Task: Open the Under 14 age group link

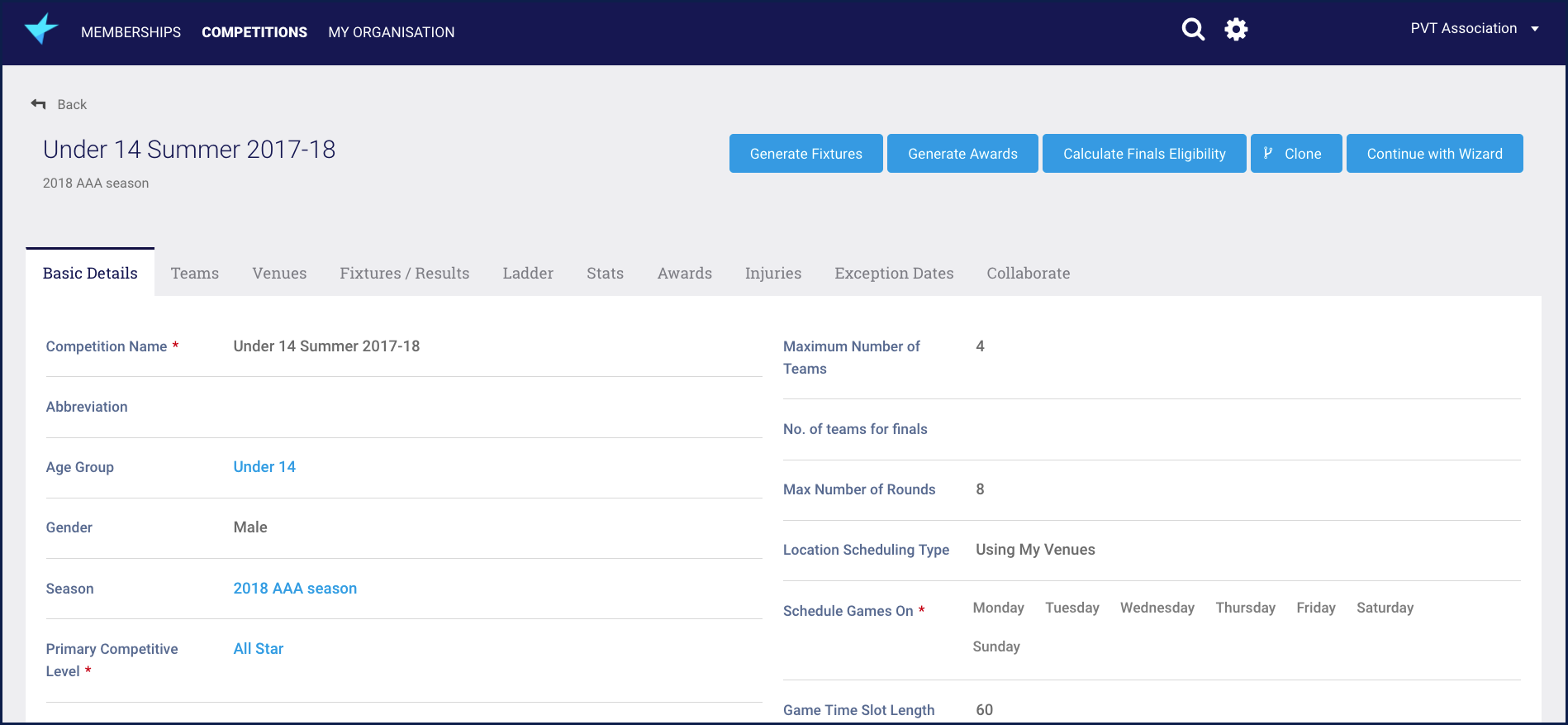Action: [264, 467]
